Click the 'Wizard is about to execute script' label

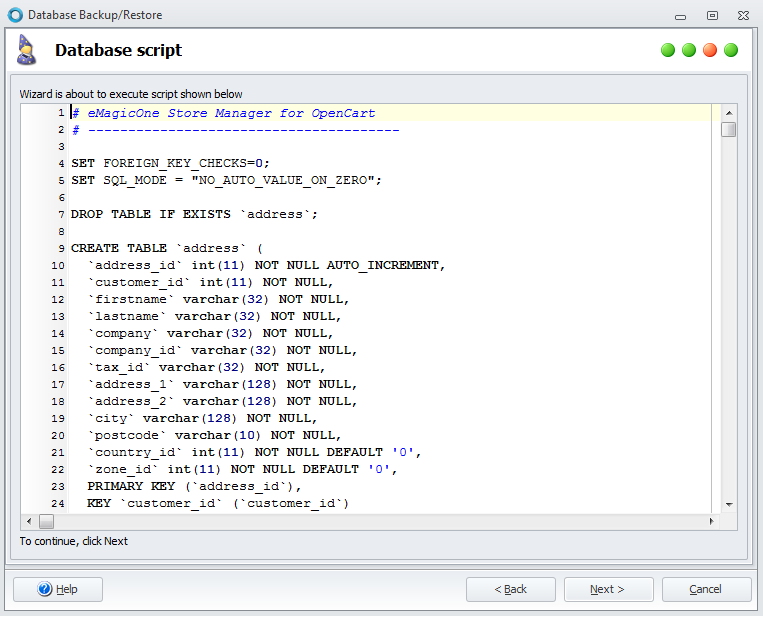click(x=131, y=94)
